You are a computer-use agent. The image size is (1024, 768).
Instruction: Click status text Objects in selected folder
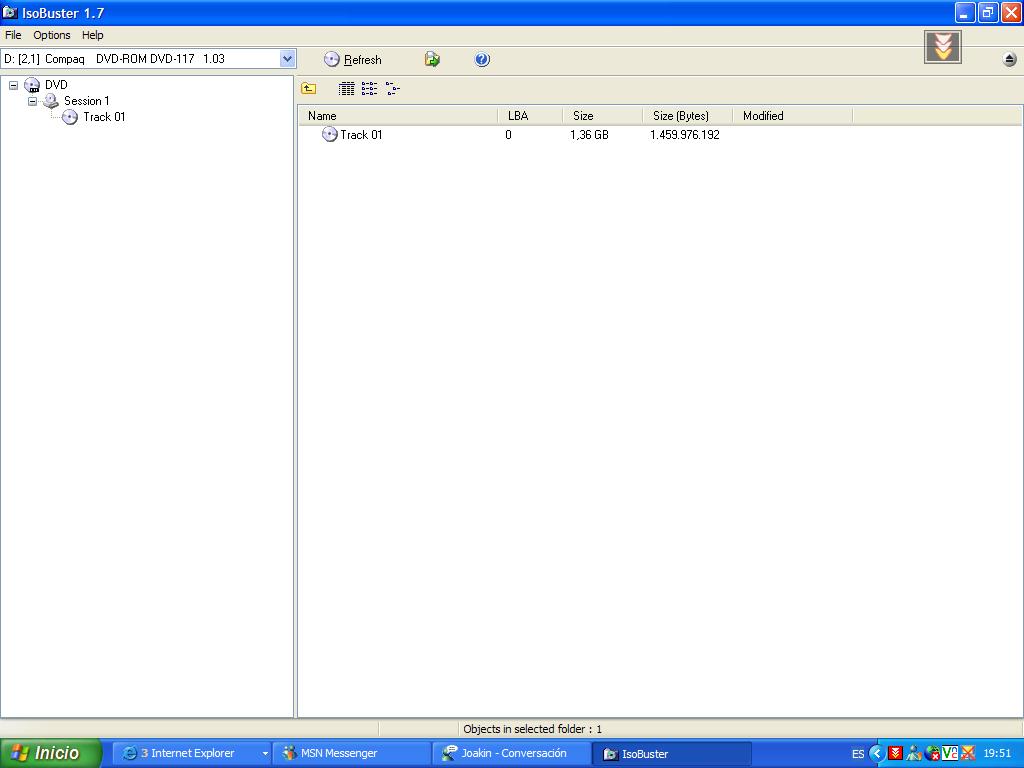(x=532, y=729)
